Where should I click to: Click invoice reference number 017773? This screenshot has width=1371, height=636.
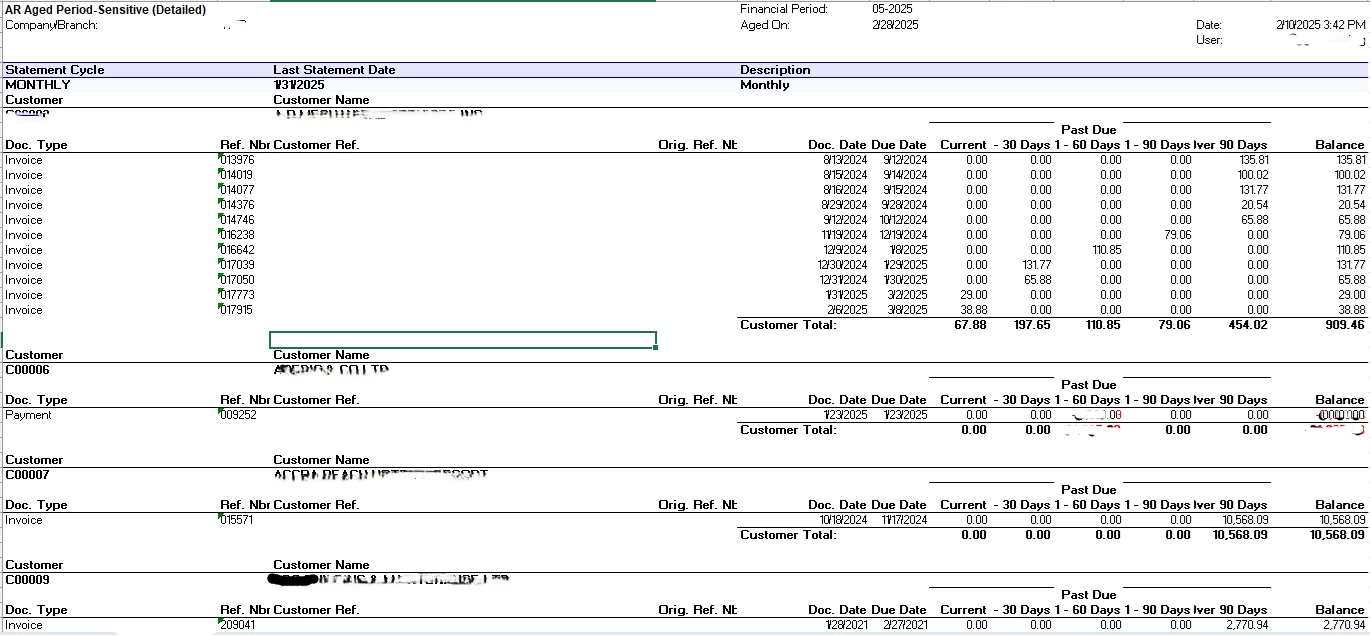(x=237, y=295)
